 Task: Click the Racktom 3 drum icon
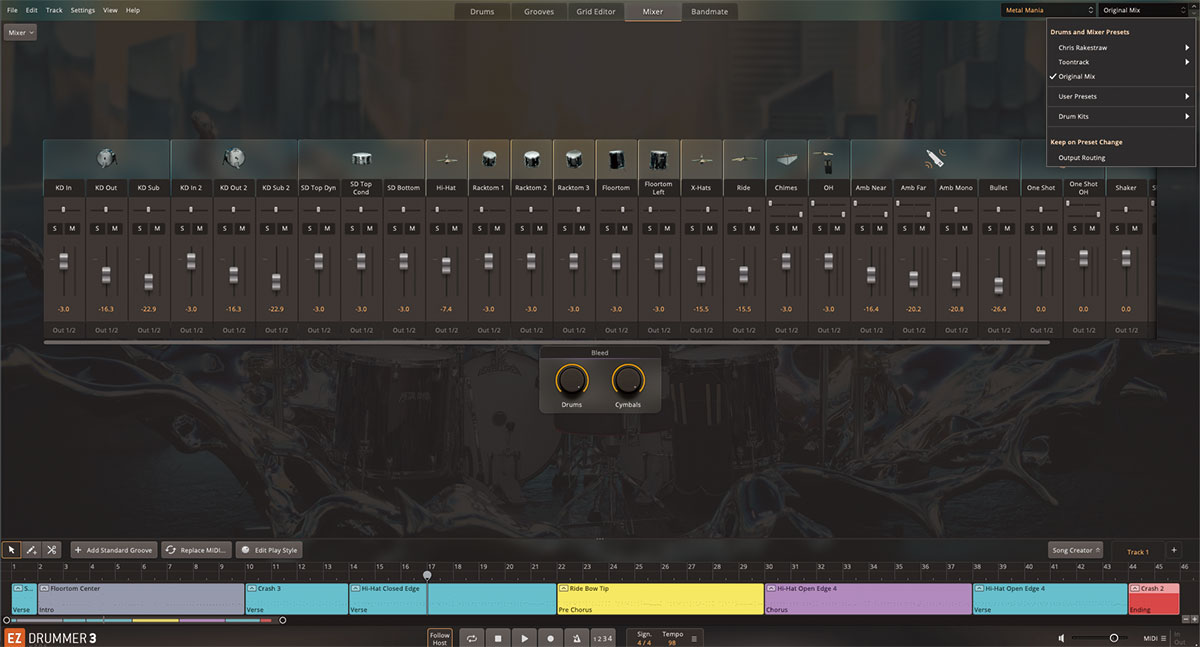click(573, 158)
